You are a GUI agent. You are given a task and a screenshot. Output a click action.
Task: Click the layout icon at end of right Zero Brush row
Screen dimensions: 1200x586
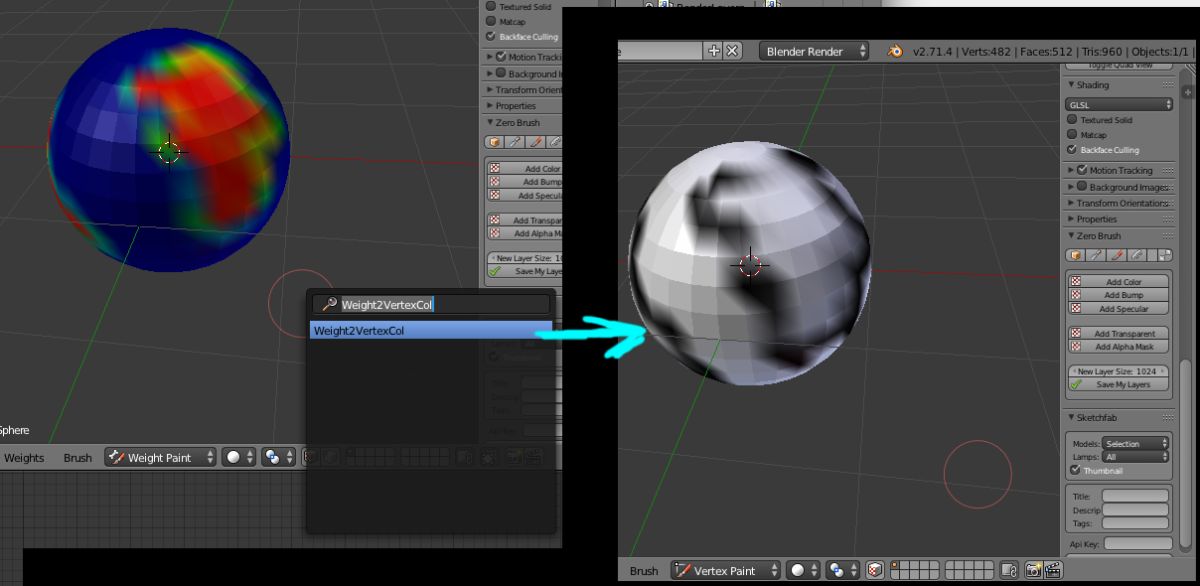tap(1164, 256)
